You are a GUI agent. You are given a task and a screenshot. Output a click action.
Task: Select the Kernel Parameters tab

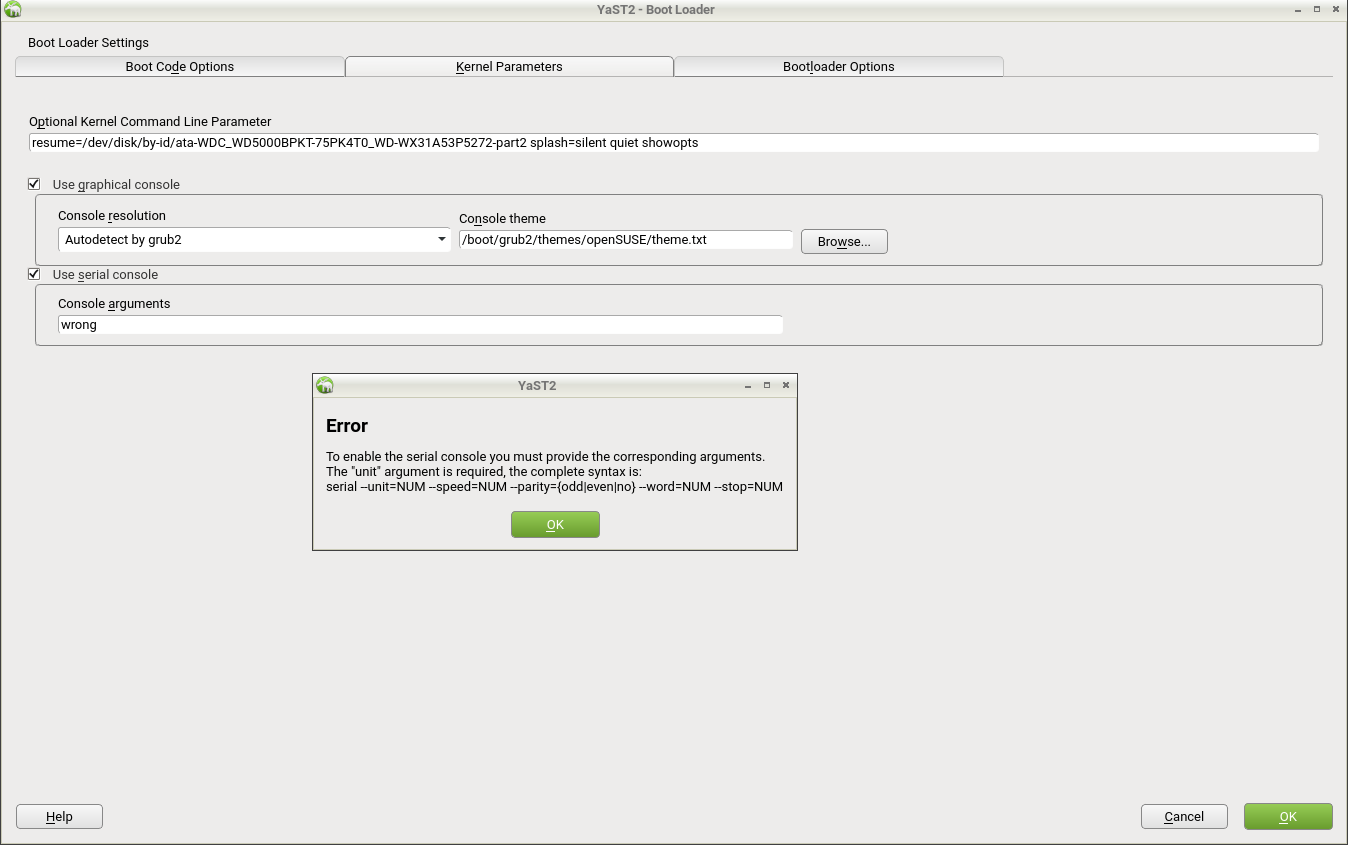tap(509, 67)
